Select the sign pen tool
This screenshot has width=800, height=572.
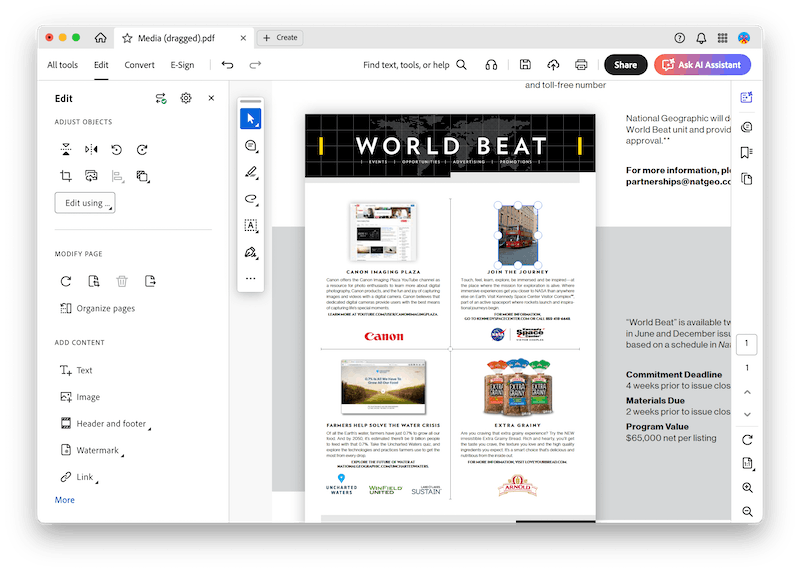point(251,252)
